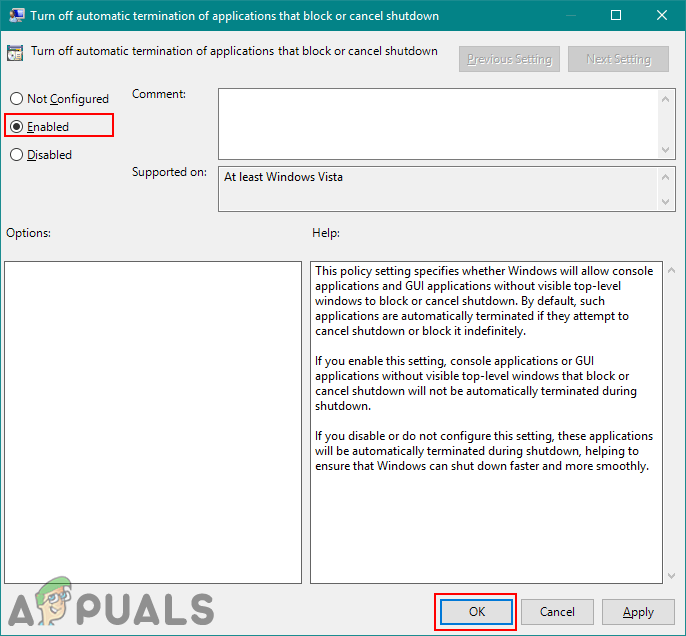Click the 'Help:' label
The height and width of the screenshot is (636, 686).
click(326, 233)
